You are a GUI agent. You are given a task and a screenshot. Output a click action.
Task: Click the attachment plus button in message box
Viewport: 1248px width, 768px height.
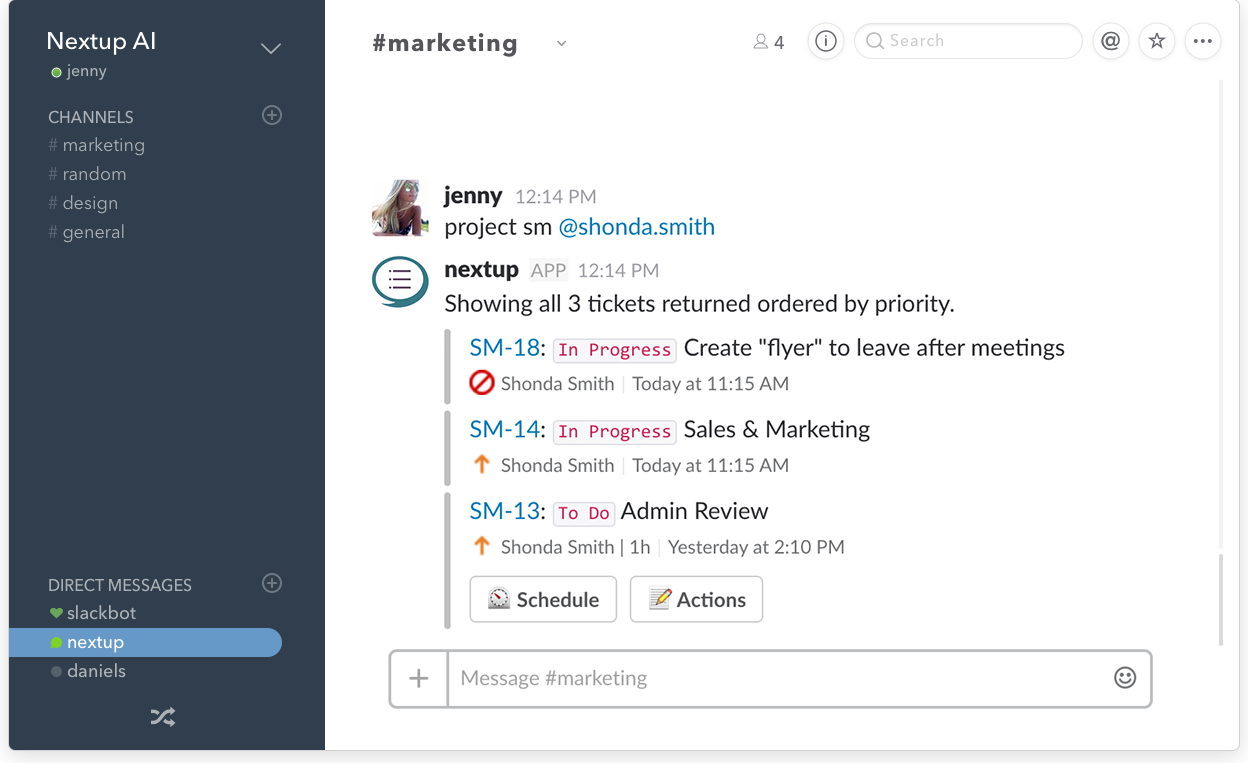click(418, 679)
